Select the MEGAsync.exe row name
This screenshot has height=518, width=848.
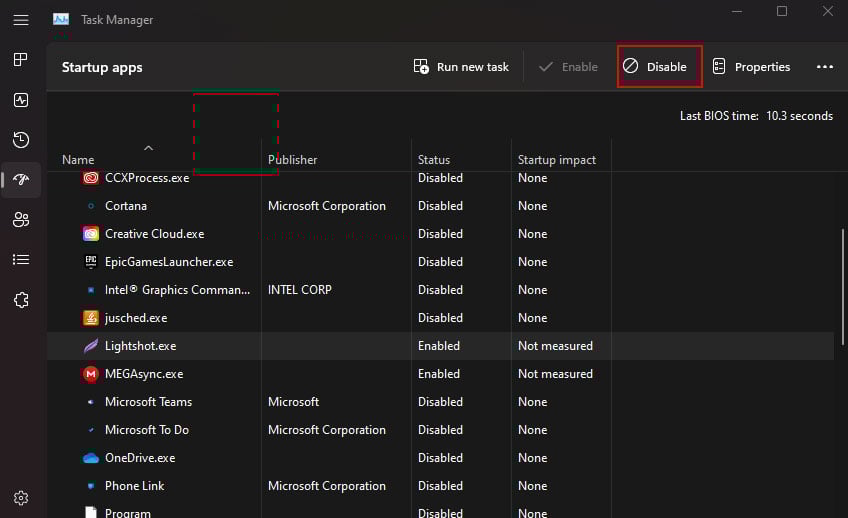(144, 374)
